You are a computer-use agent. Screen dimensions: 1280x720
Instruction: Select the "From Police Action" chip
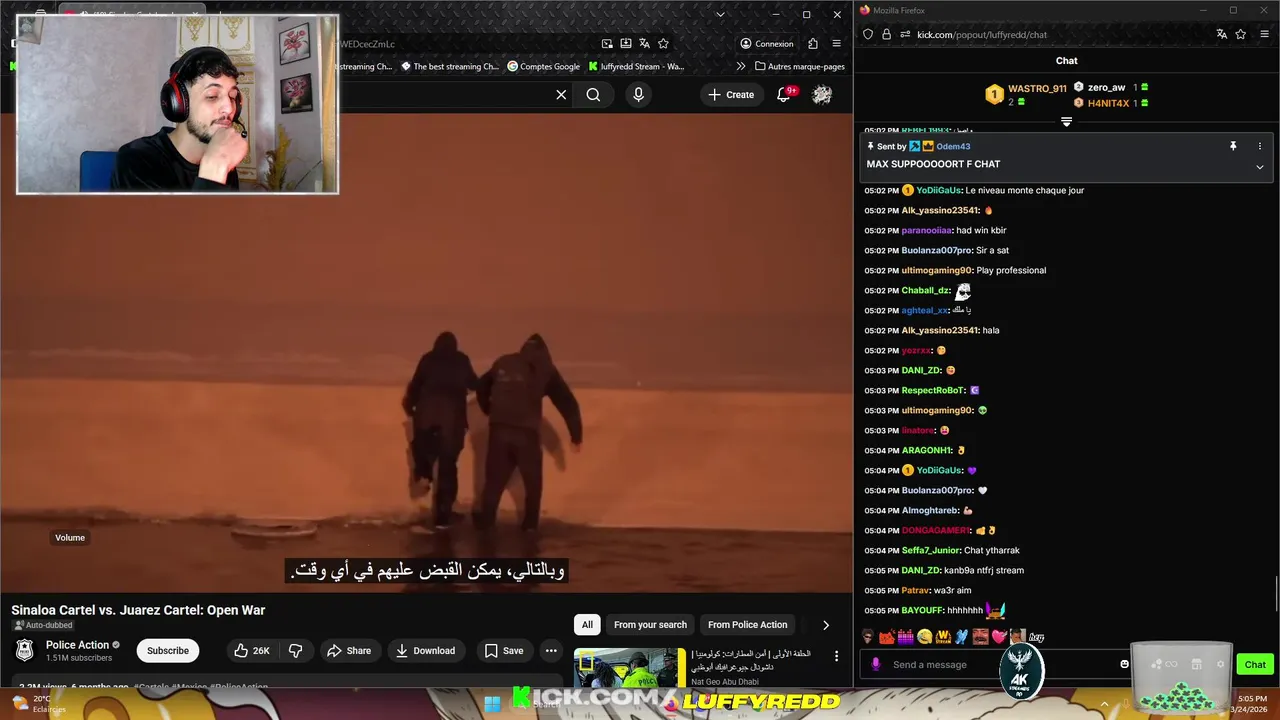pos(747,625)
